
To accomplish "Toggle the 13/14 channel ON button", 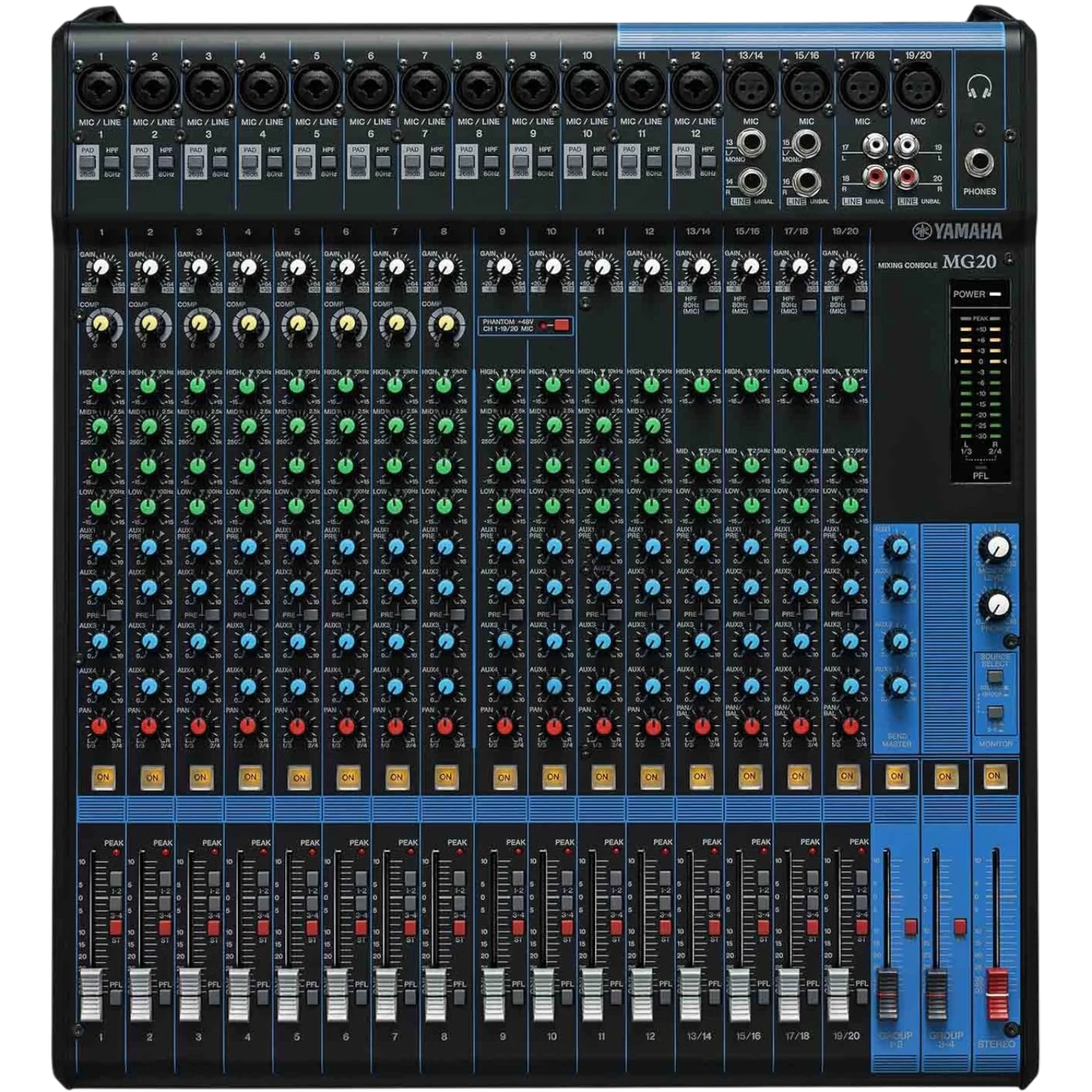I will click(x=700, y=777).
